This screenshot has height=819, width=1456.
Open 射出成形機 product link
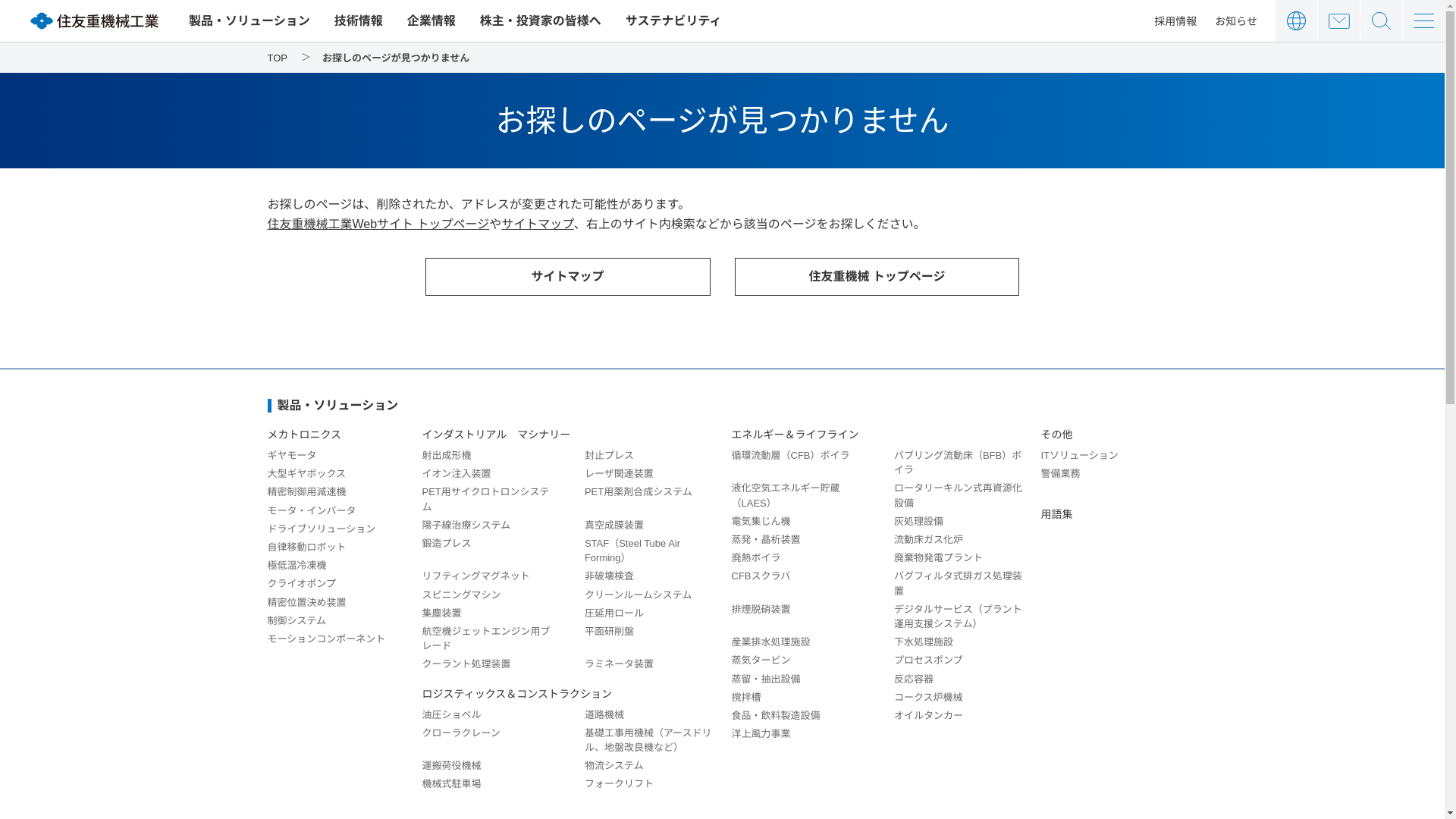click(x=446, y=455)
